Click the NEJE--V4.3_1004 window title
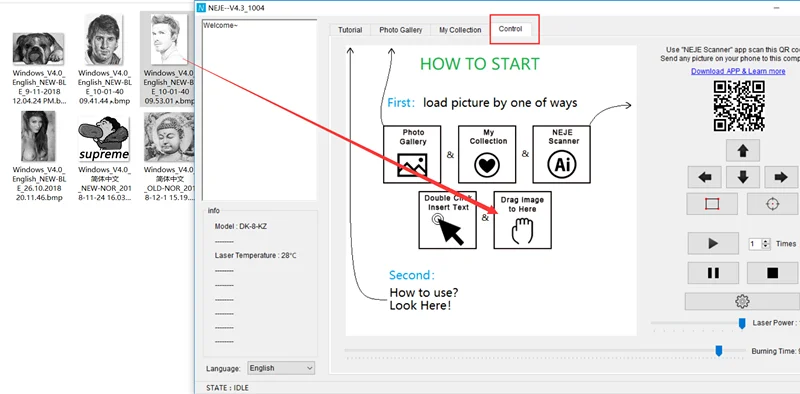 click(237, 8)
